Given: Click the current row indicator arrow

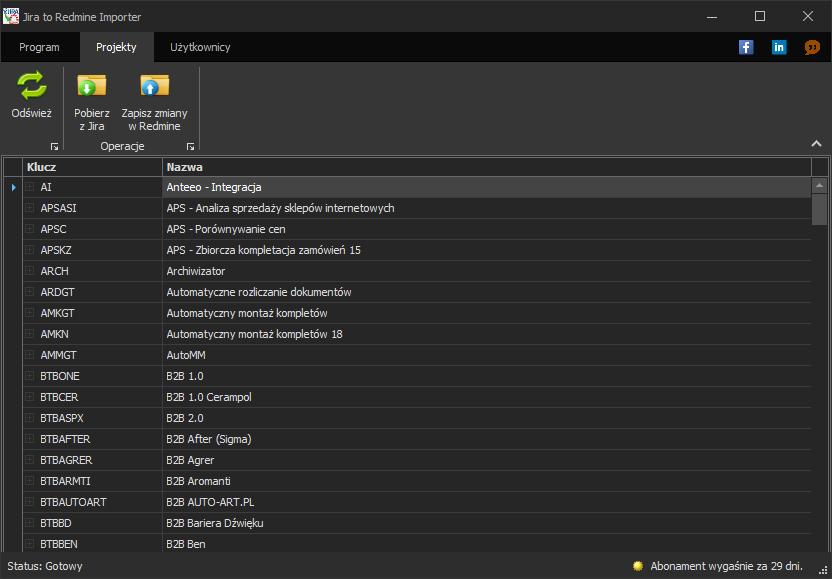Looking at the screenshot, I should (x=13, y=187).
